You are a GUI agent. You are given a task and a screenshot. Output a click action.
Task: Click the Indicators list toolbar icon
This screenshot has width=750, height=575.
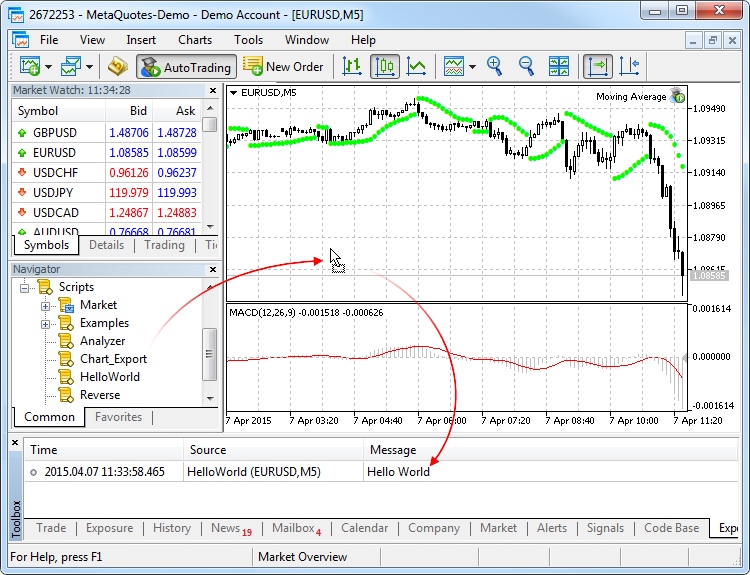(x=453, y=66)
